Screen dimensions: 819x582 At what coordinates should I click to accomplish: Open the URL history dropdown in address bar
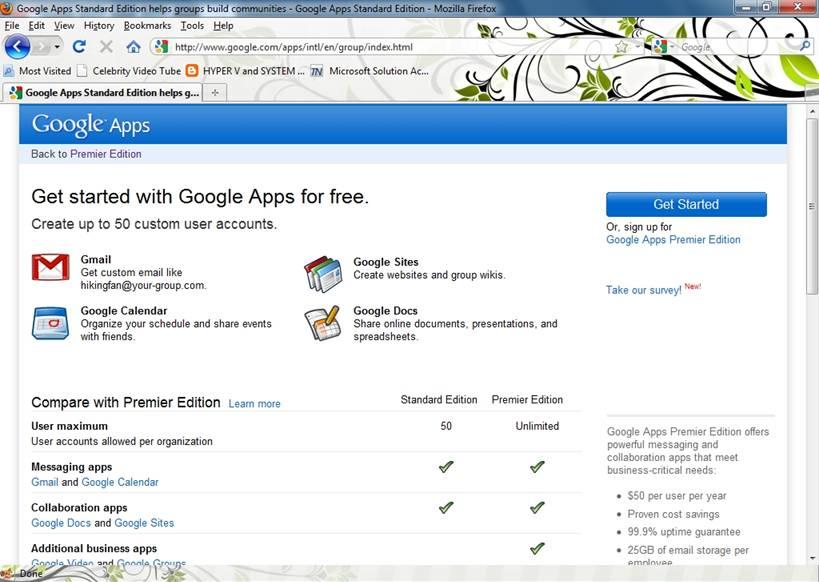point(638,47)
